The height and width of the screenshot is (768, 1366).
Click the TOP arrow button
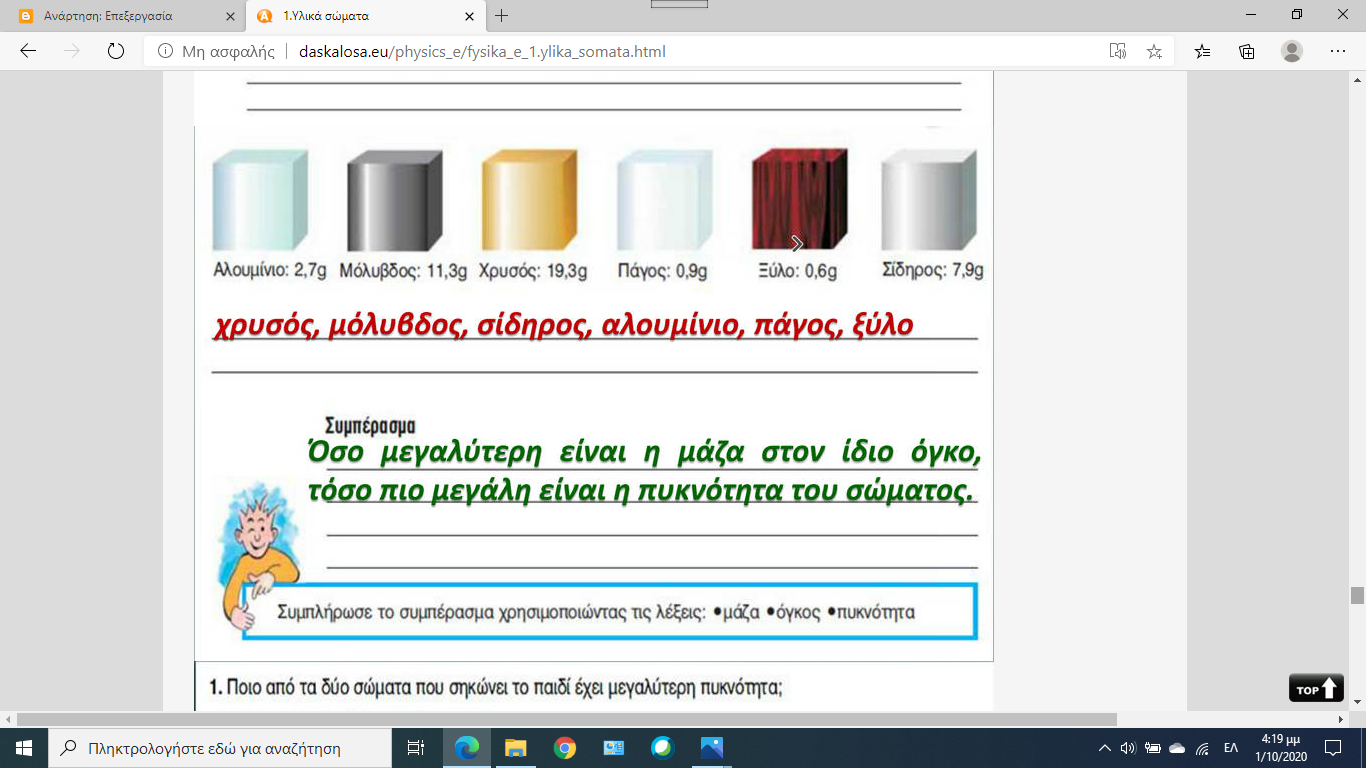(1316, 688)
